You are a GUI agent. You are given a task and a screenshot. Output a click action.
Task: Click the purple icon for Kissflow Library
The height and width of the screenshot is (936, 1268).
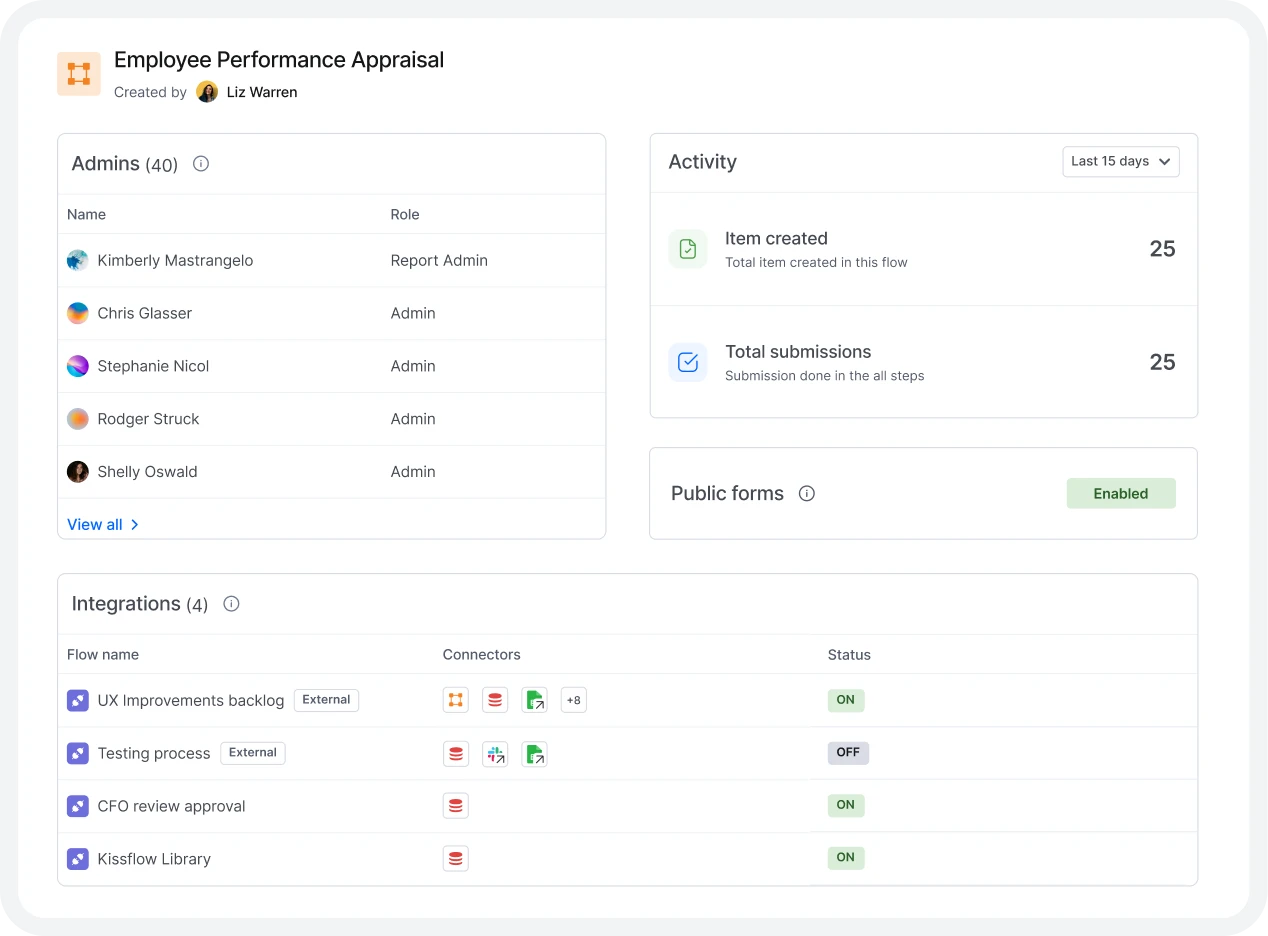coord(78,859)
